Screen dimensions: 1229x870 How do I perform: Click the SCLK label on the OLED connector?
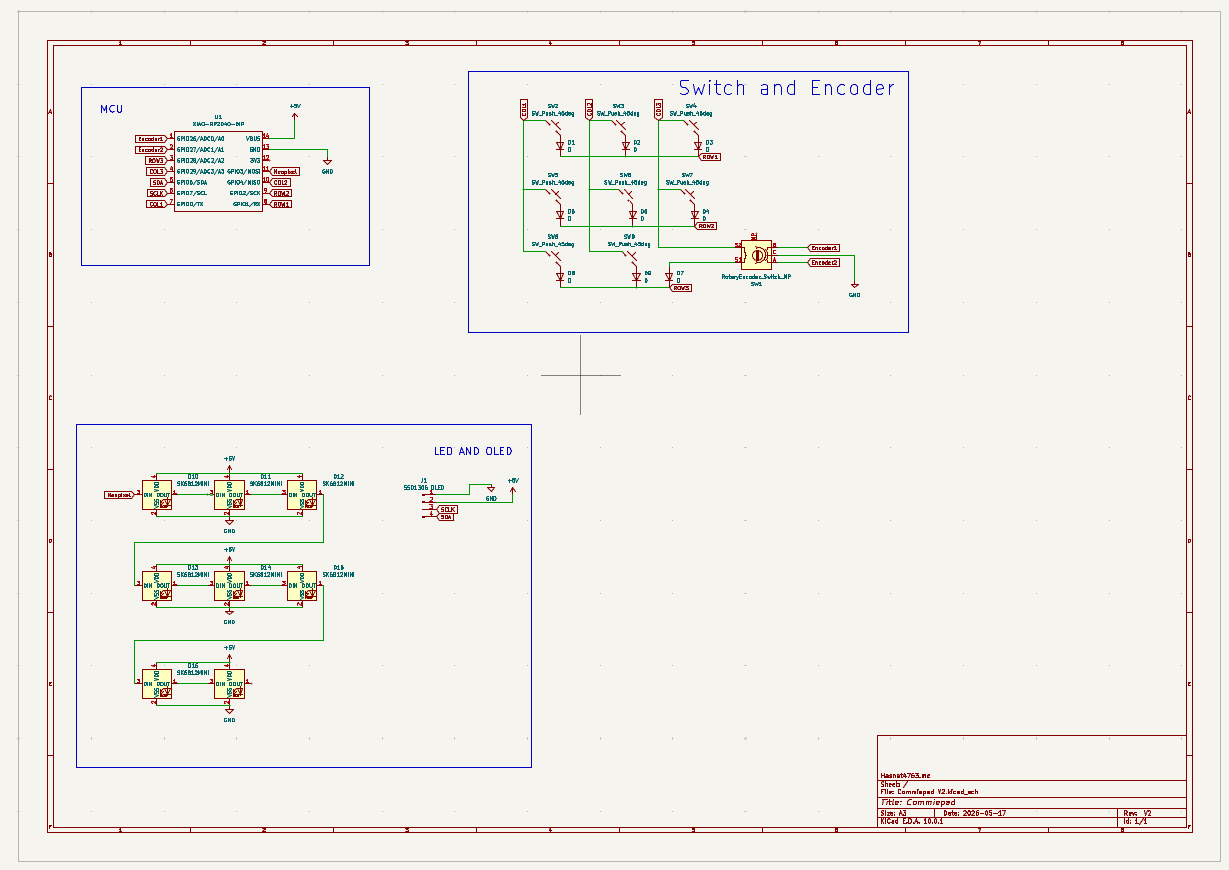[x=446, y=509]
